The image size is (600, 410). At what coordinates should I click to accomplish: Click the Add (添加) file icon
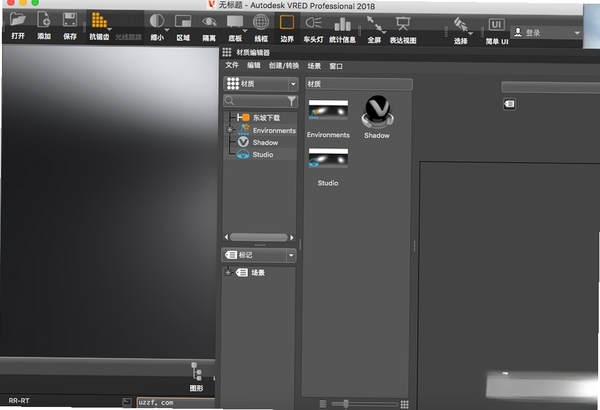click(x=44, y=20)
